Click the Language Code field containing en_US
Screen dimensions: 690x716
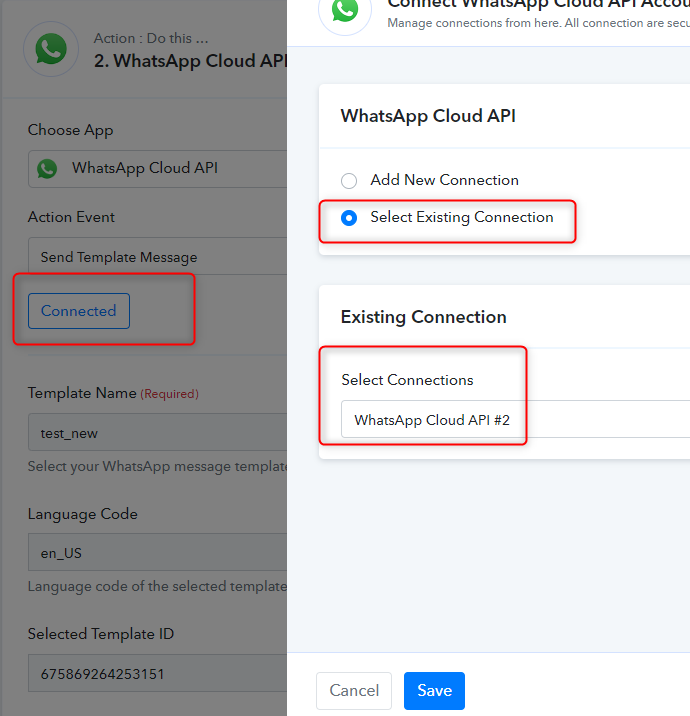point(158,552)
